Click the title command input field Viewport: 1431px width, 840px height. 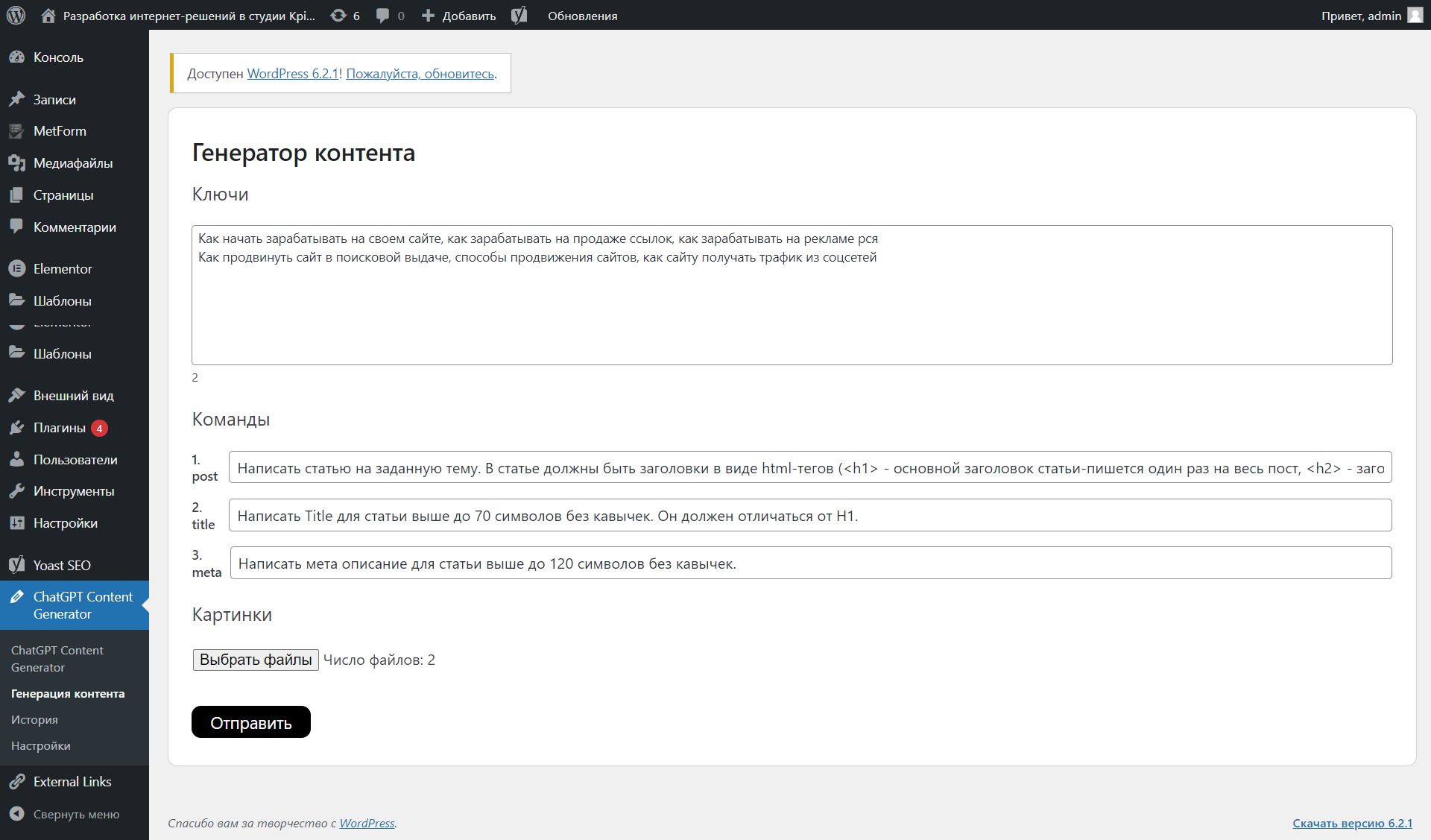(809, 516)
